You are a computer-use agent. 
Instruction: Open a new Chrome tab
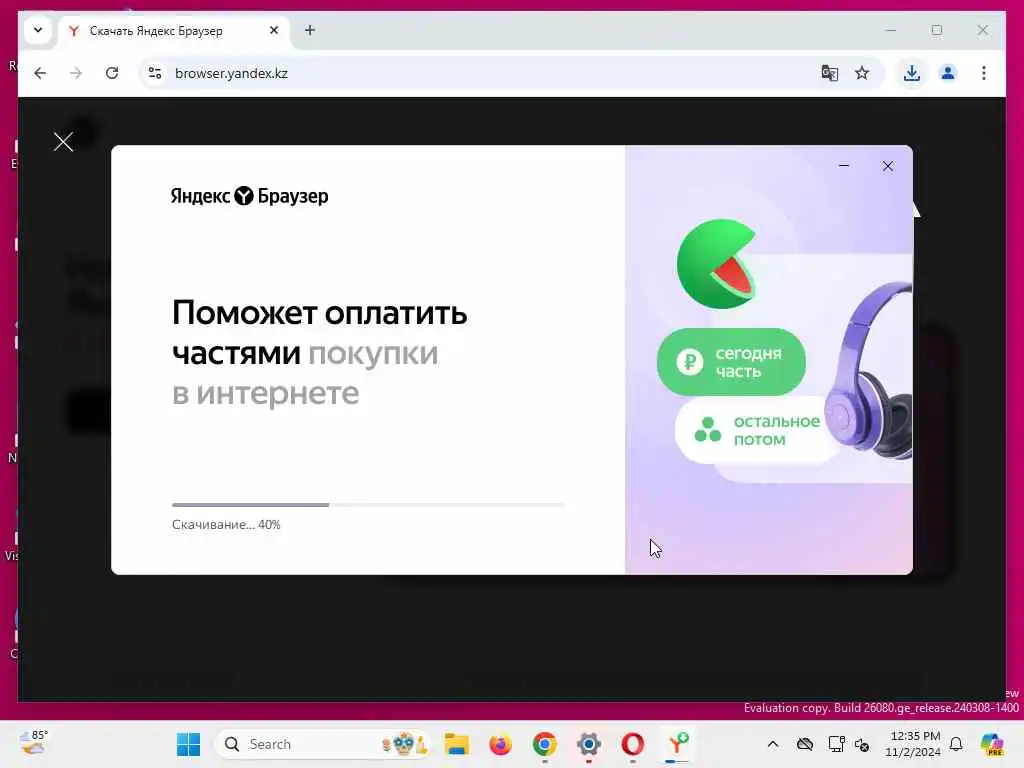pyautogui.click(x=310, y=30)
